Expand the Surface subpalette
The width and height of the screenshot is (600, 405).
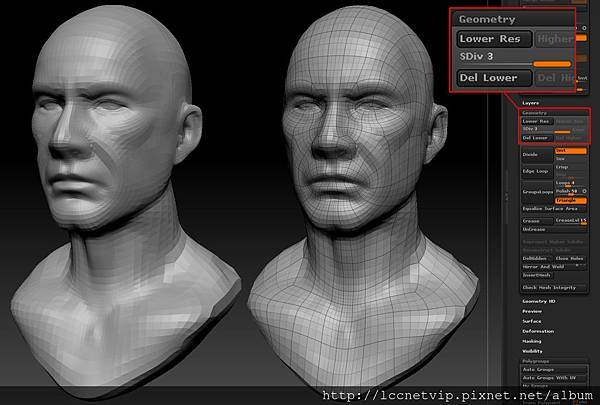(x=532, y=321)
